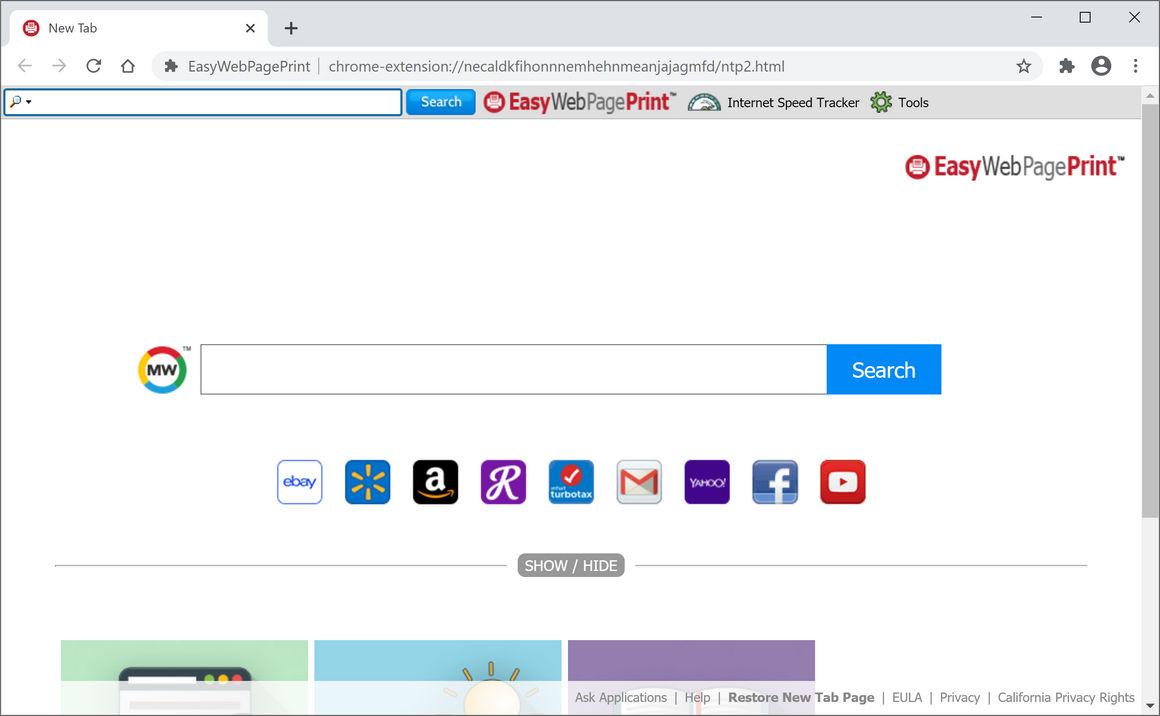Viewport: 1160px width, 716px height.
Task: Maximize the browser window
Action: [x=1085, y=17]
